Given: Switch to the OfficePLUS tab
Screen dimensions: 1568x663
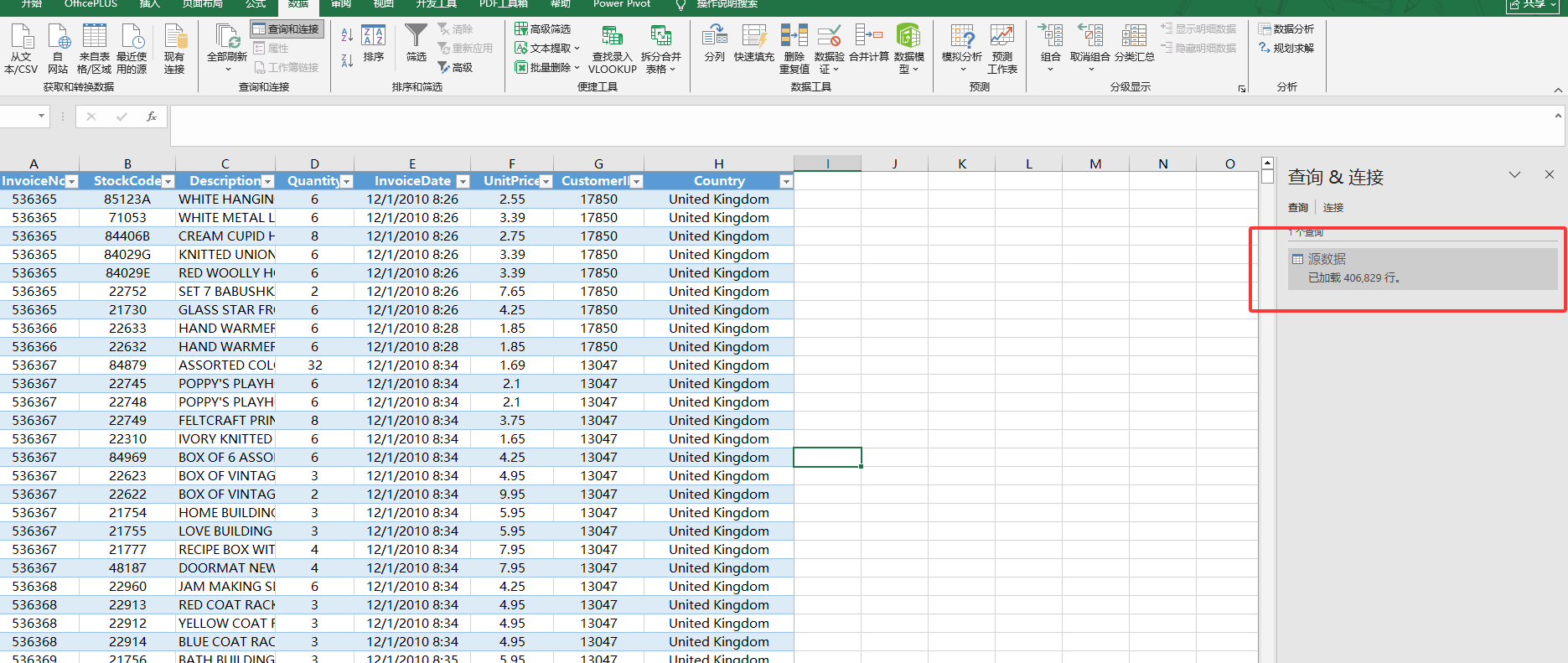Looking at the screenshot, I should click(91, 4).
